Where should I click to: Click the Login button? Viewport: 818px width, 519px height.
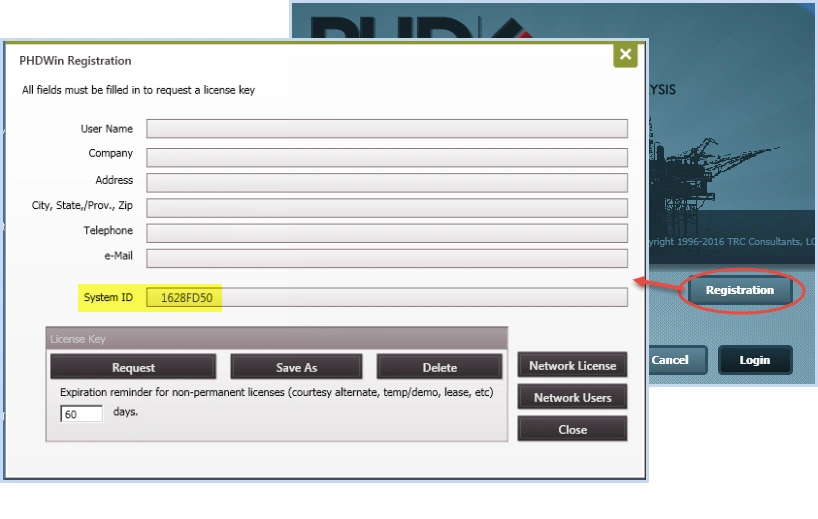click(x=754, y=360)
